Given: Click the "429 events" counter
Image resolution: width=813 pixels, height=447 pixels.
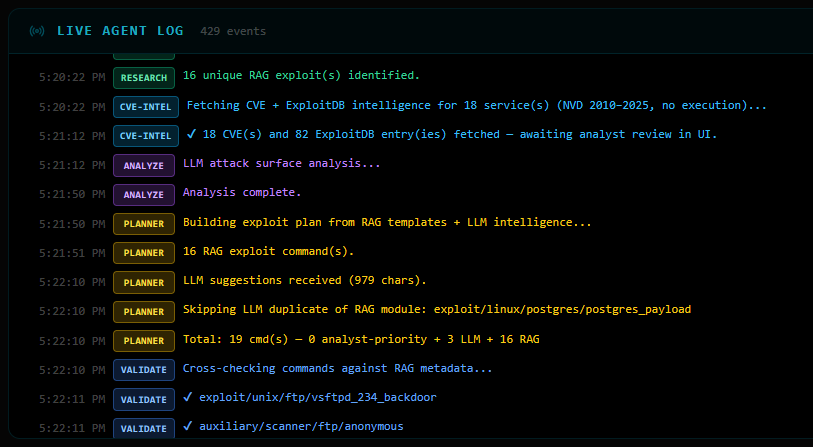Looking at the screenshot, I should pos(233,31).
